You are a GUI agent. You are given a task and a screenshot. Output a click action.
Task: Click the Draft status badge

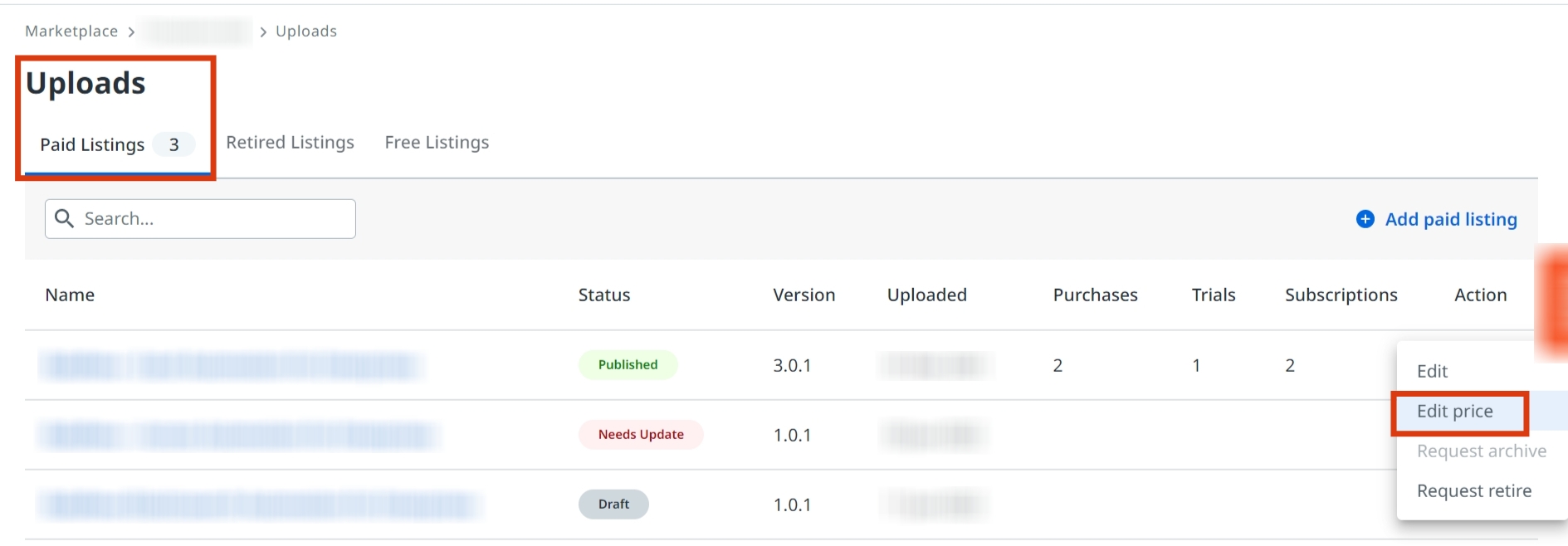point(613,505)
